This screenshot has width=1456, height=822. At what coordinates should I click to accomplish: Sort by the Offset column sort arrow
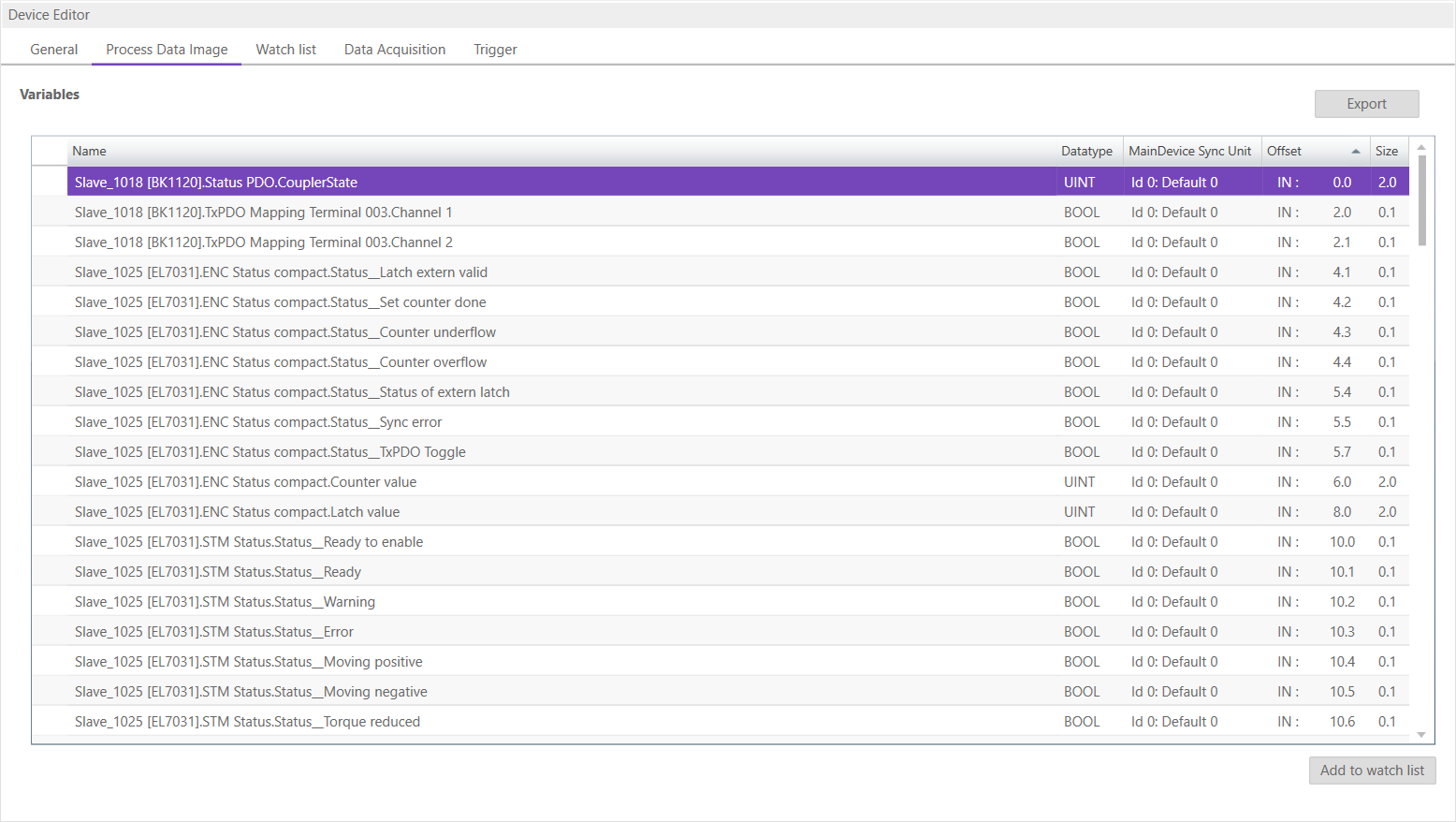(x=1355, y=152)
